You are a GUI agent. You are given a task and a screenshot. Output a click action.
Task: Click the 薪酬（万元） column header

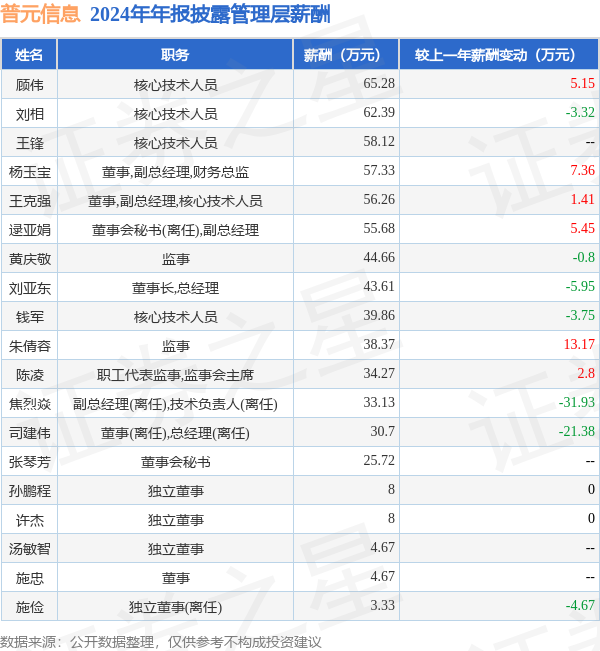pos(346,54)
